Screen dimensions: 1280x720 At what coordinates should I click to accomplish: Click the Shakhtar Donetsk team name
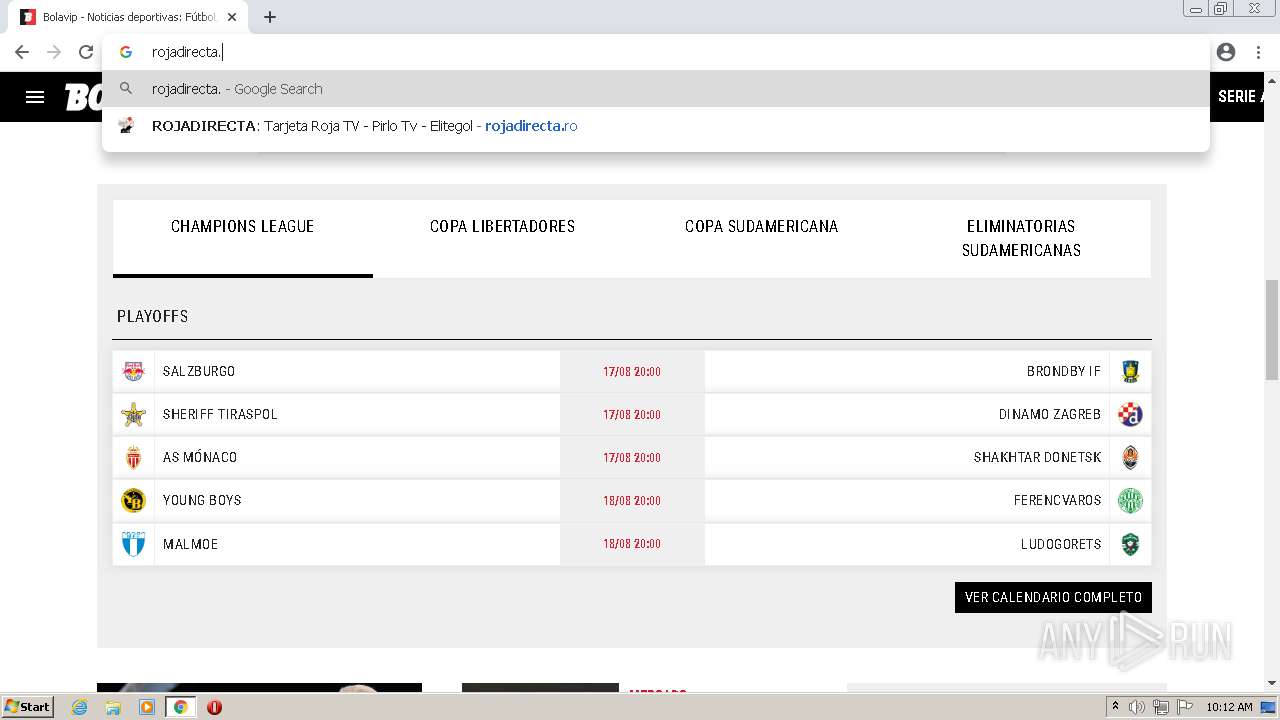pyautogui.click(x=1037, y=457)
